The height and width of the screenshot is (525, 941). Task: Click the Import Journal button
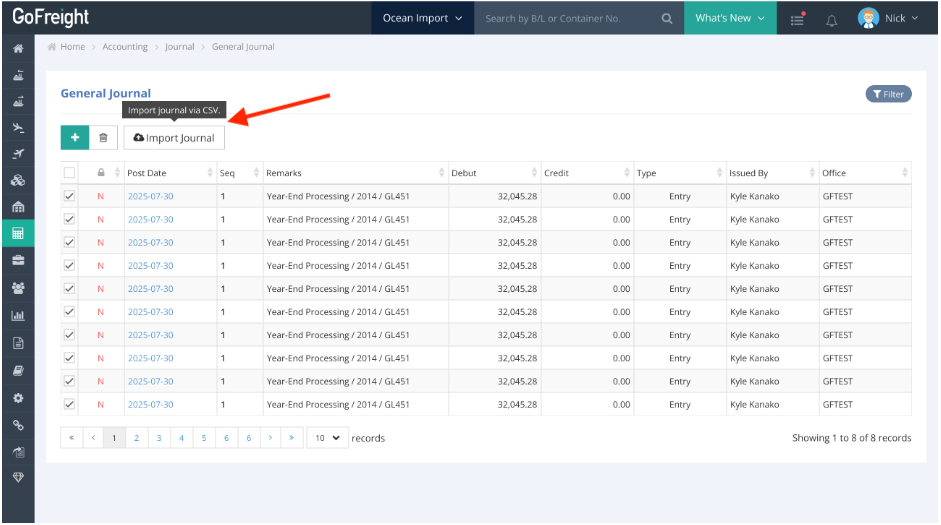[174, 138]
